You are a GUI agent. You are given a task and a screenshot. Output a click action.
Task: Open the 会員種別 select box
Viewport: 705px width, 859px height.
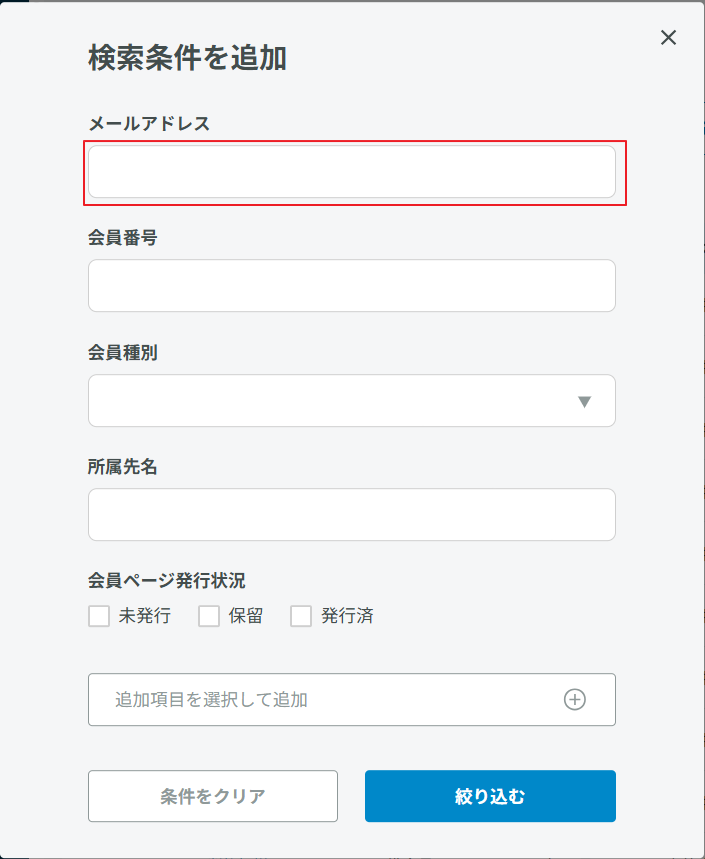click(352, 400)
